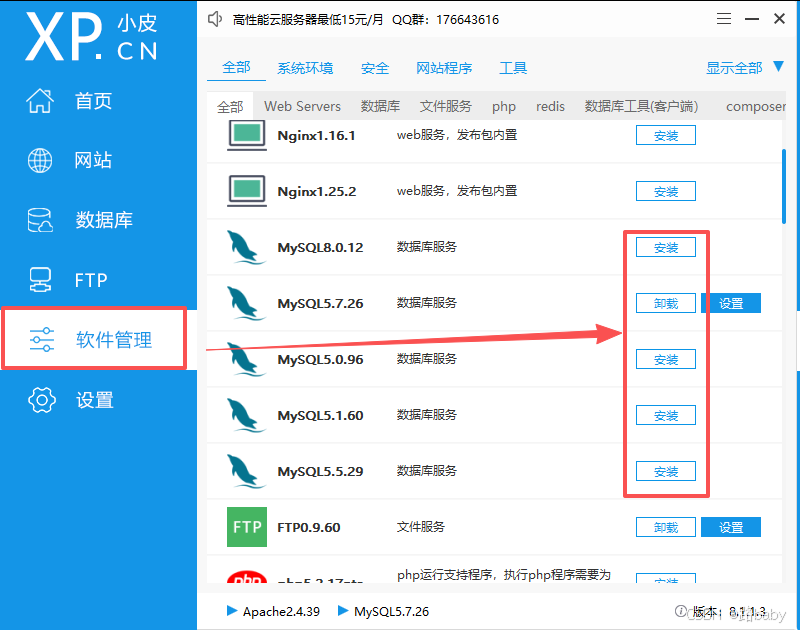Viewport: 800px width, 630px height.
Task: Click the MySQL5.0.96 dolphin icon
Action: [x=246, y=359]
